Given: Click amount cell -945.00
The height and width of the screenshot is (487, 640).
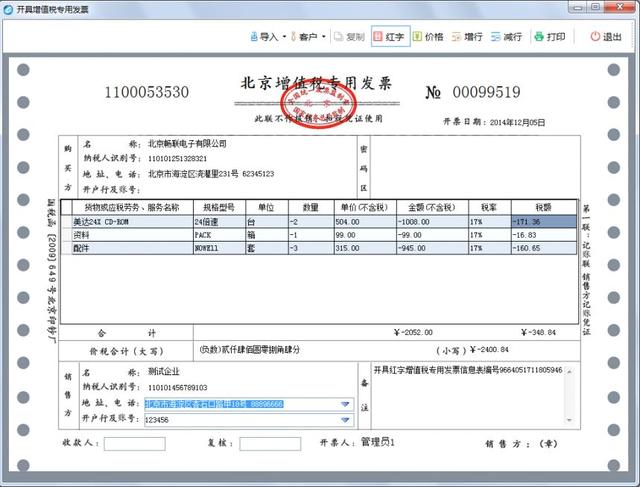Looking at the screenshot, I should pos(432,248).
